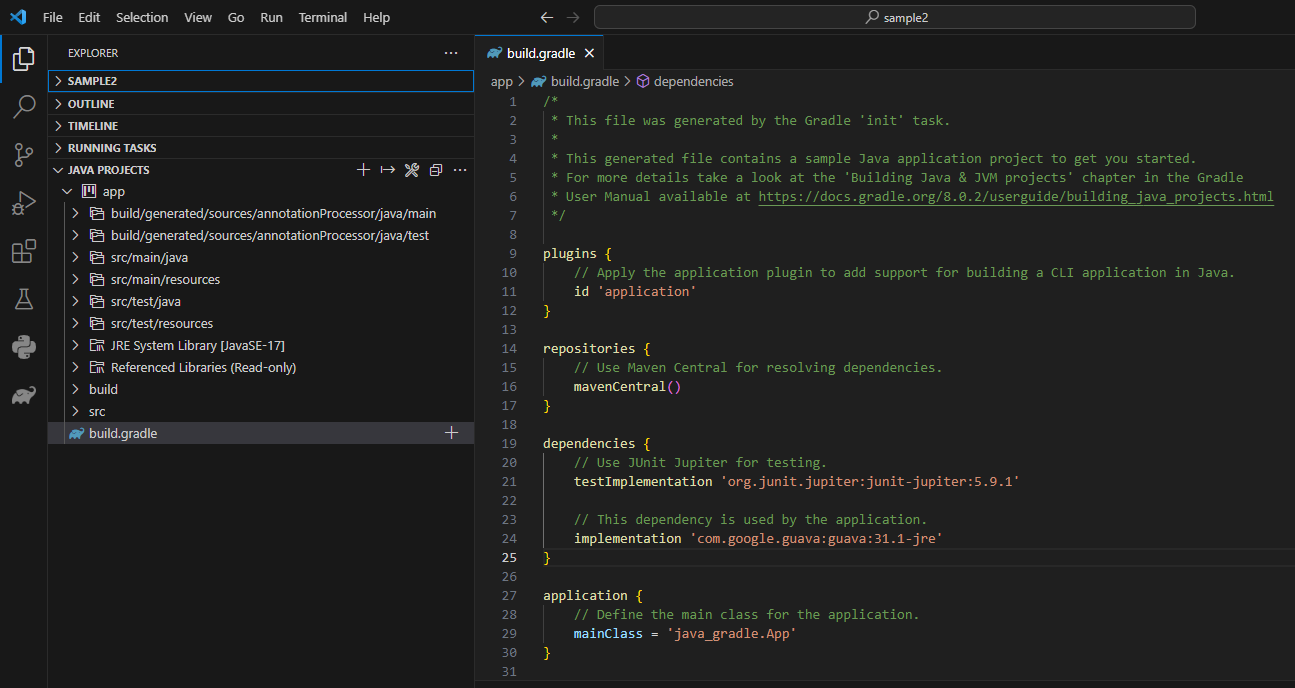Select JRE System Library in the tree
Viewport: 1295px width, 688px height.
point(196,345)
